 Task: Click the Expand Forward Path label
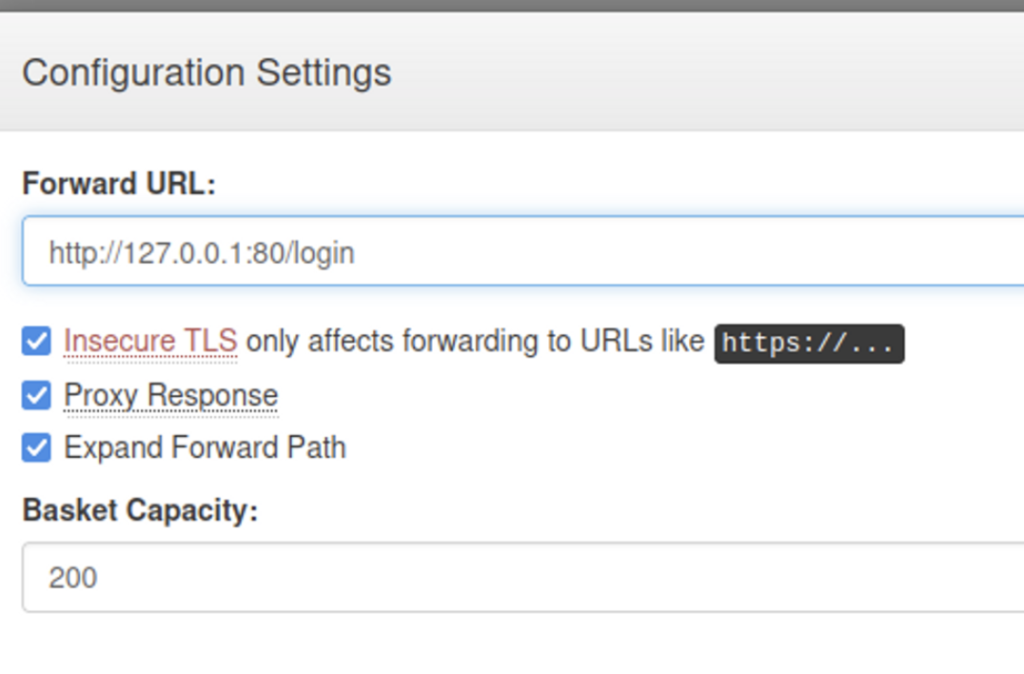tap(205, 447)
